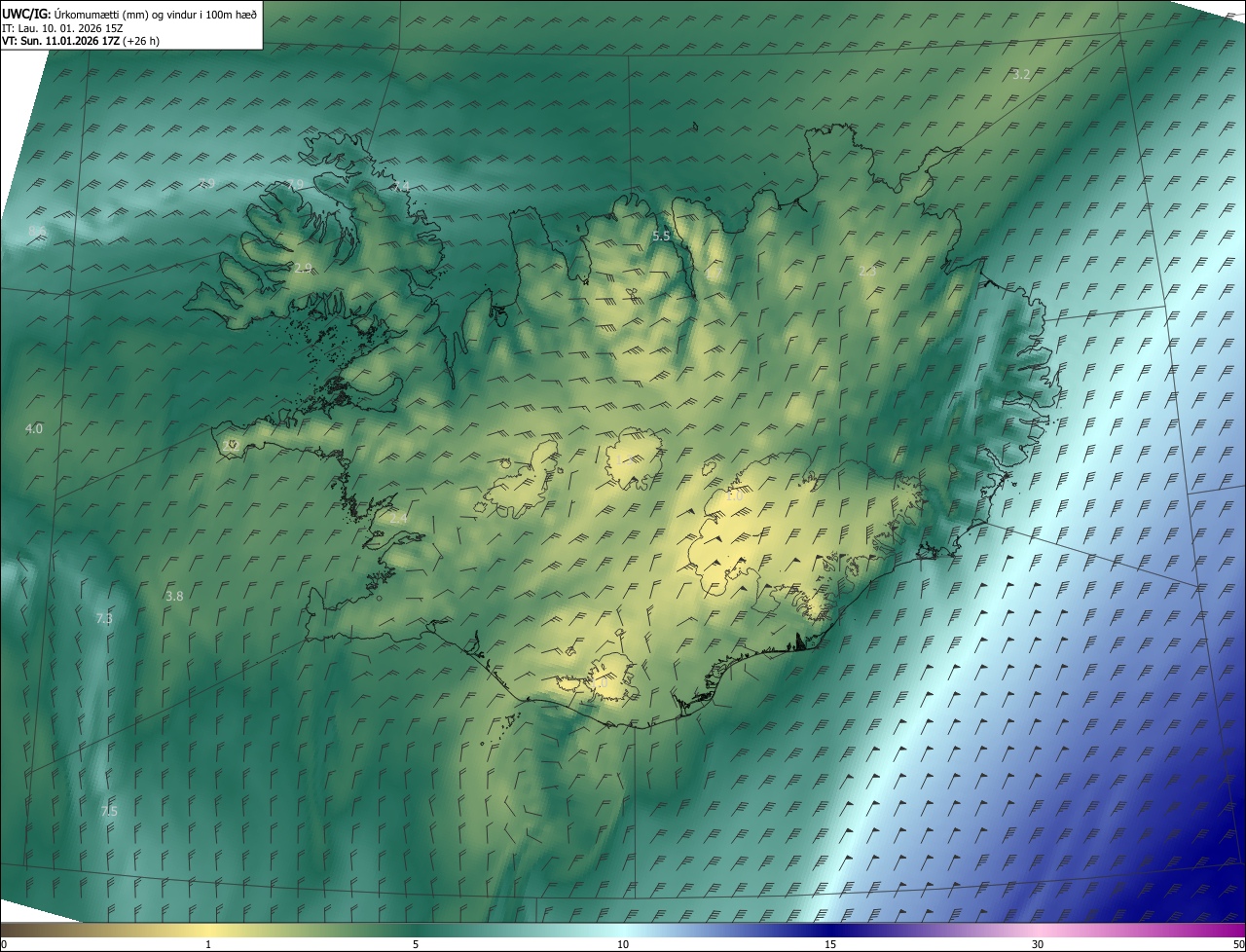The width and height of the screenshot is (1246, 952).
Task: Click the 2.9 value label on map
Action: tap(304, 269)
